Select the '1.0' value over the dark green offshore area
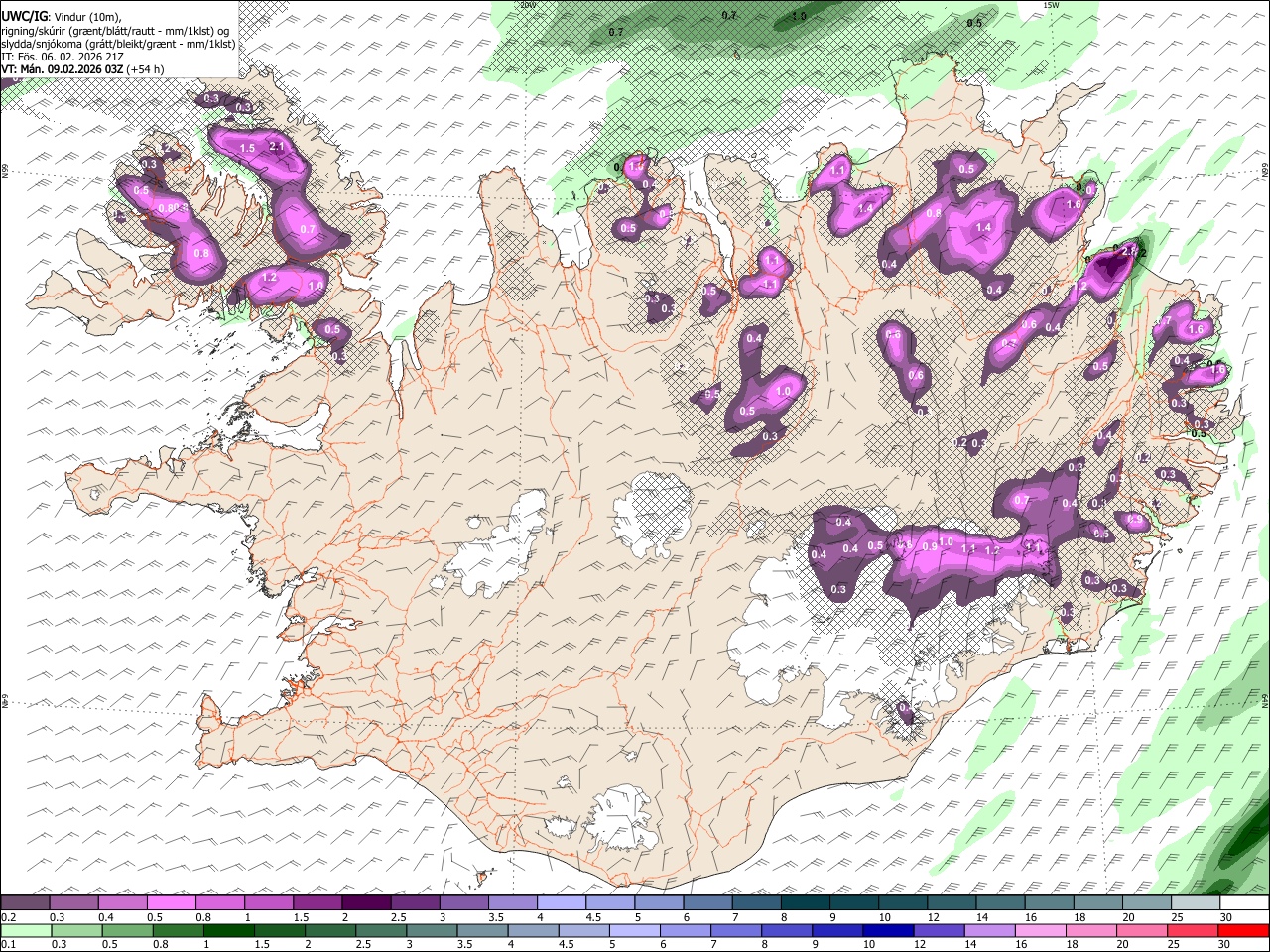This screenshot has width=1270, height=952. click(x=799, y=16)
